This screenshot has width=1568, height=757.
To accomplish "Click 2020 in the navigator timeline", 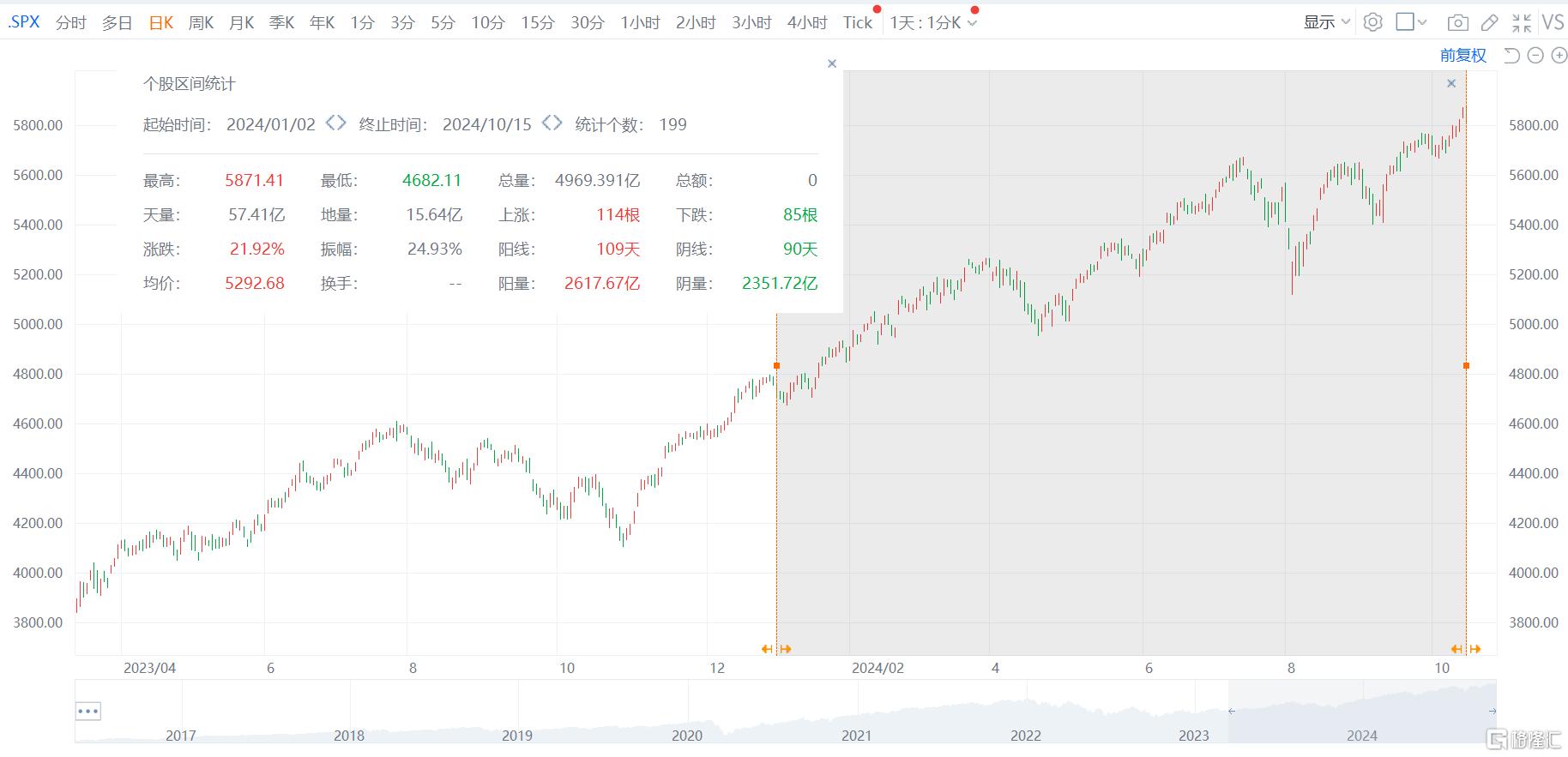I will tap(687, 736).
